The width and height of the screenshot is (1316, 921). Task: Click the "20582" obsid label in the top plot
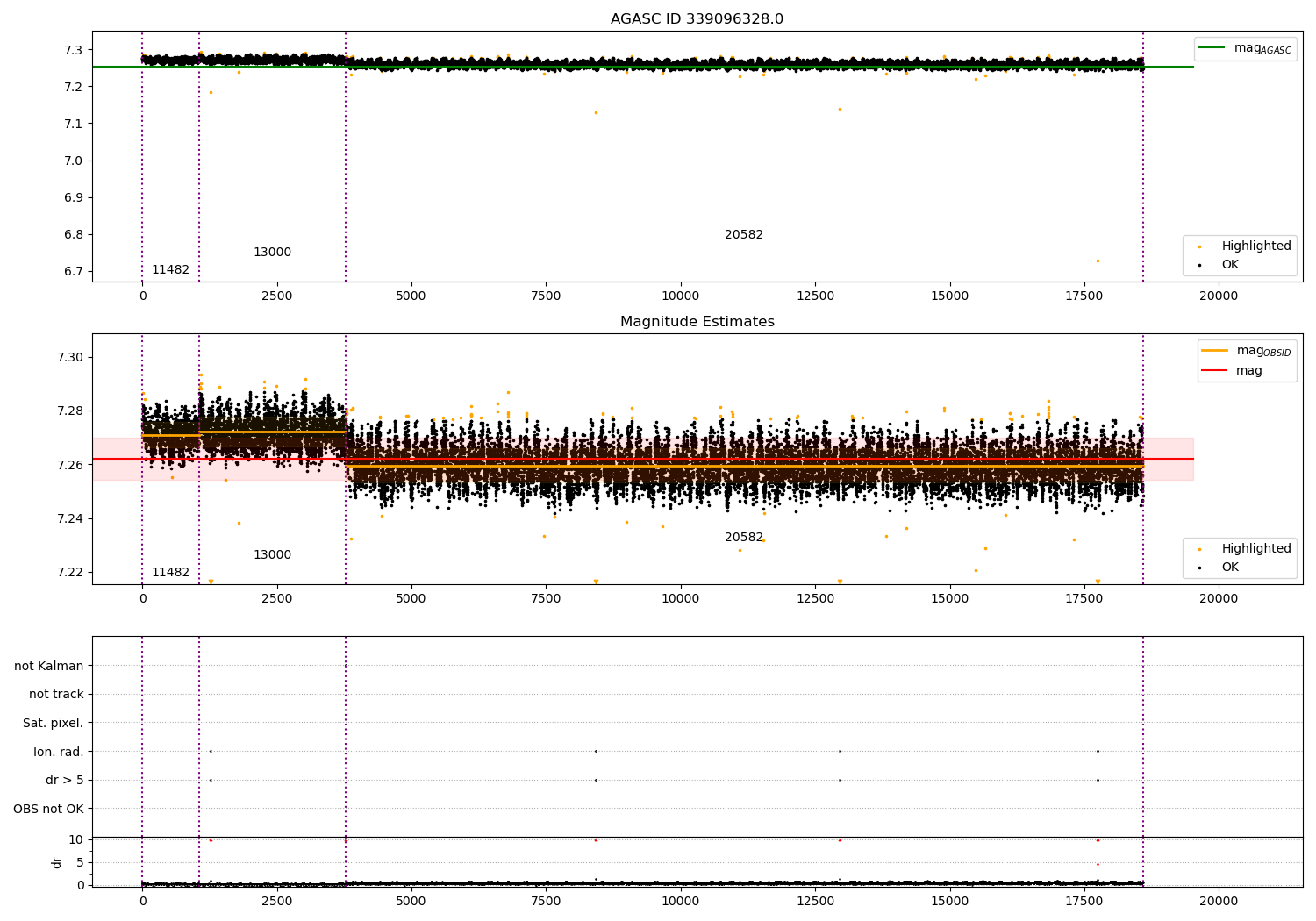click(x=743, y=235)
